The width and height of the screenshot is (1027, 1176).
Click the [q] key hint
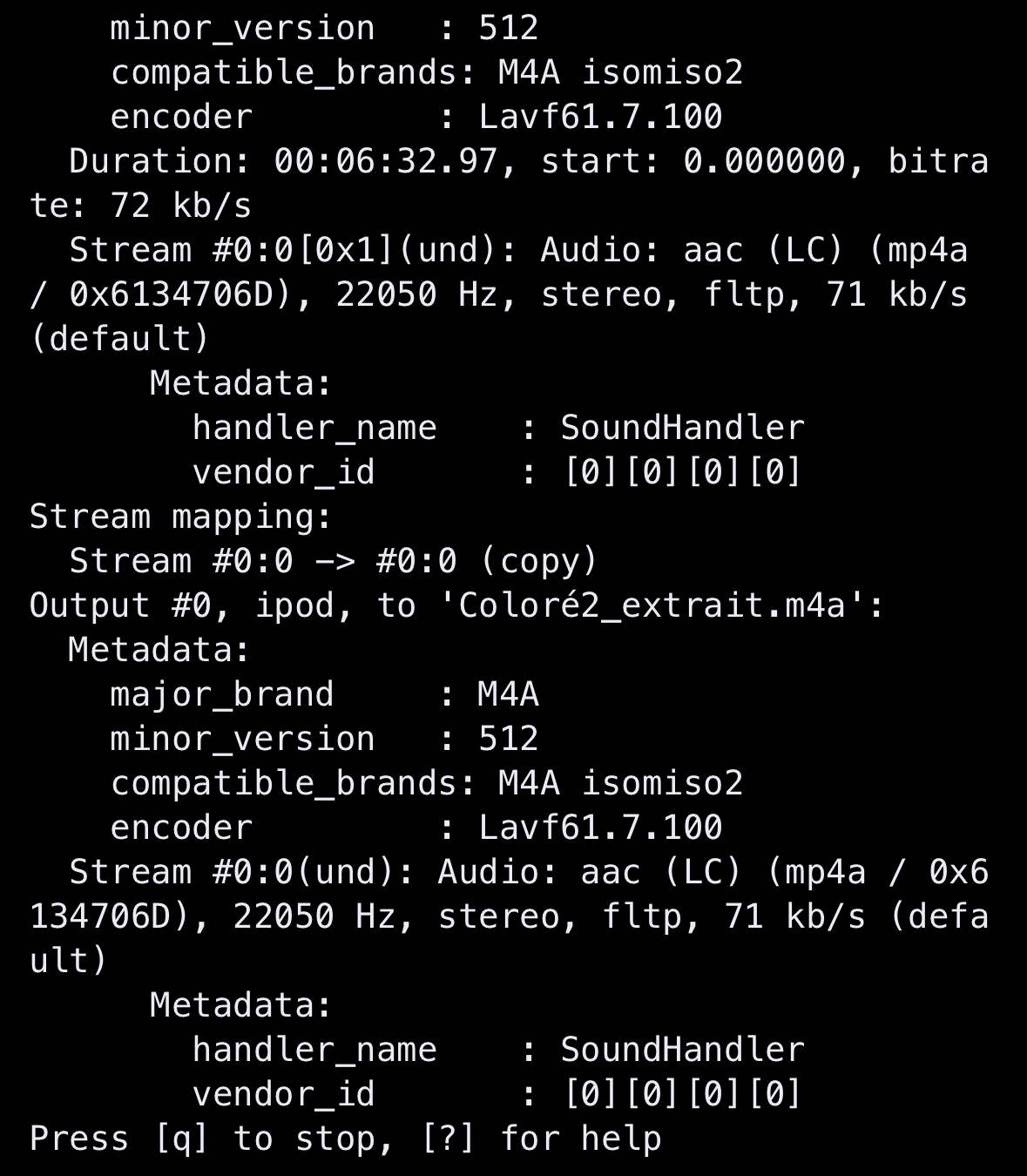tap(181, 1139)
